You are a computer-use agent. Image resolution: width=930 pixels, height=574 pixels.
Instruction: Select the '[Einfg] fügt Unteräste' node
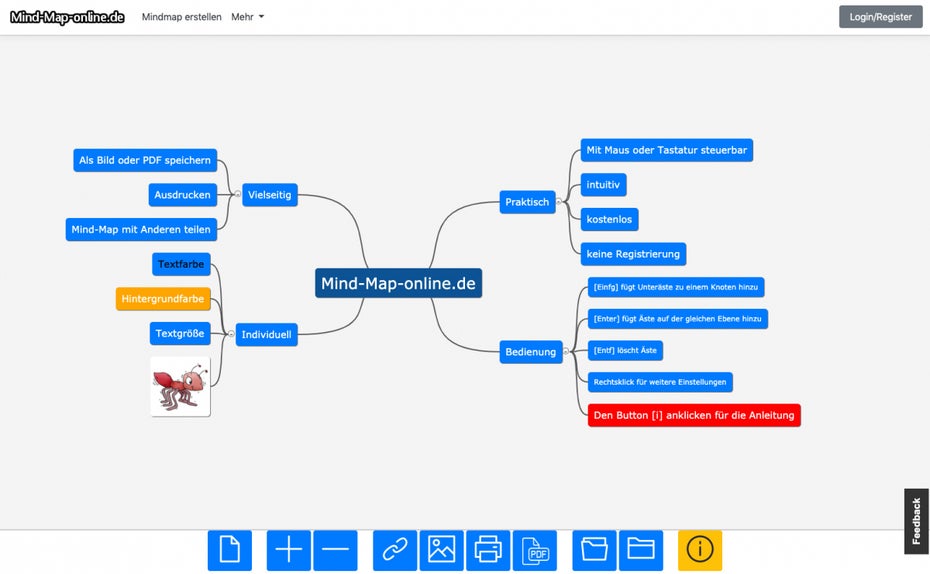pos(676,287)
